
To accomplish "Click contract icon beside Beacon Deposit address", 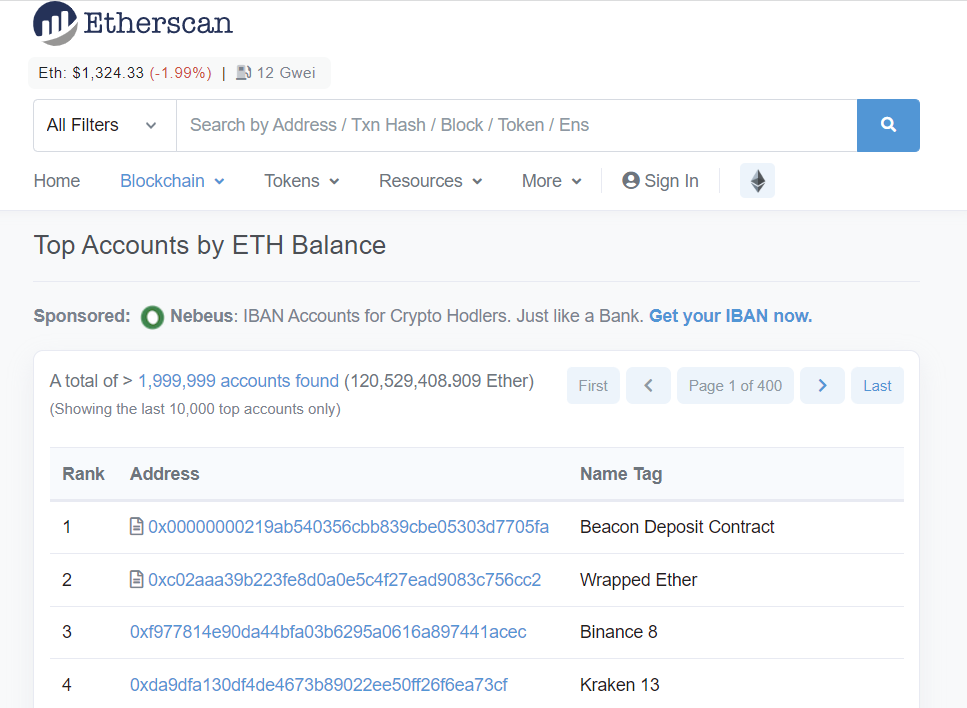I will 136,527.
